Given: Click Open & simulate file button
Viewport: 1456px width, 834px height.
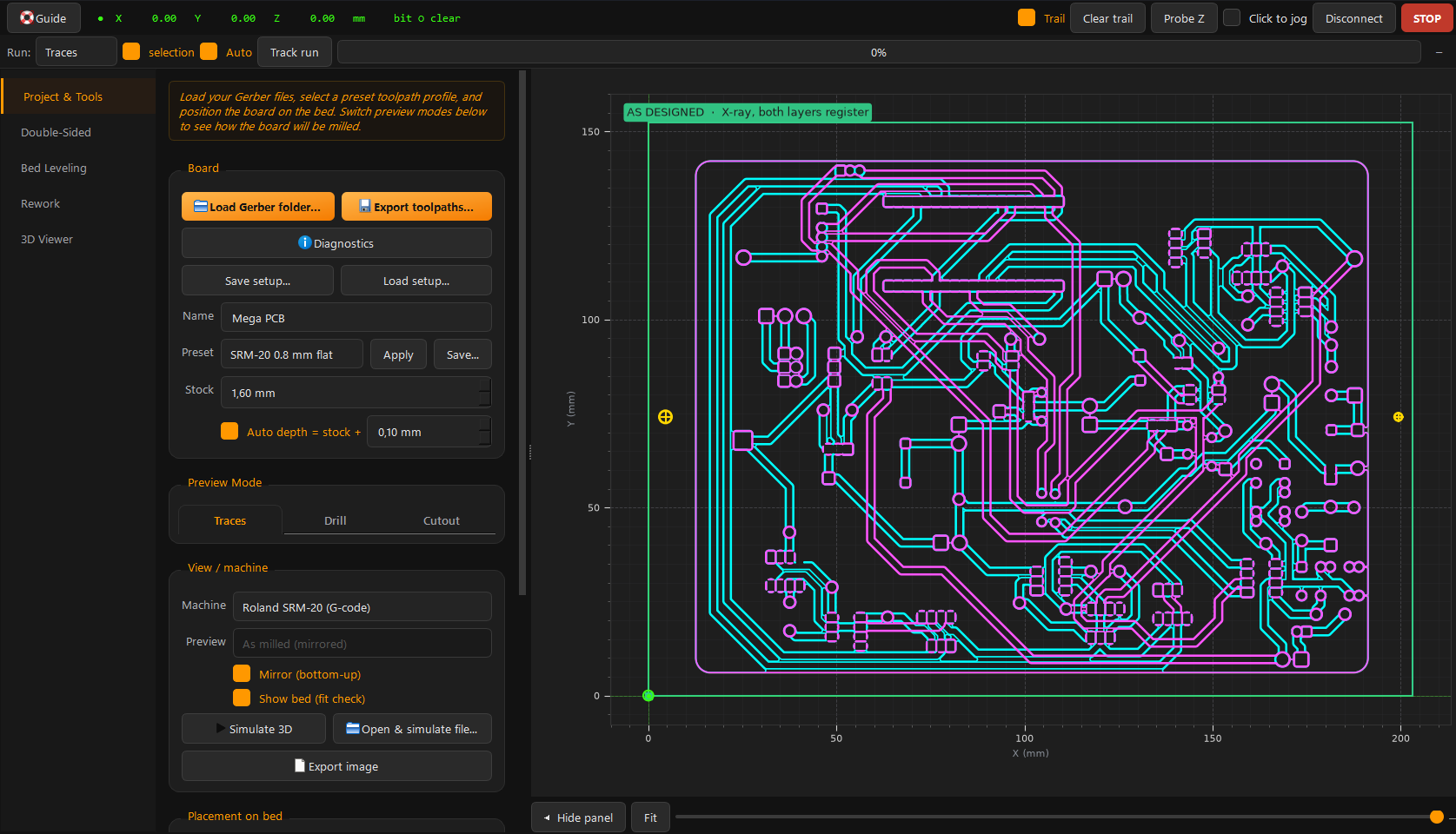Looking at the screenshot, I should click(412, 729).
